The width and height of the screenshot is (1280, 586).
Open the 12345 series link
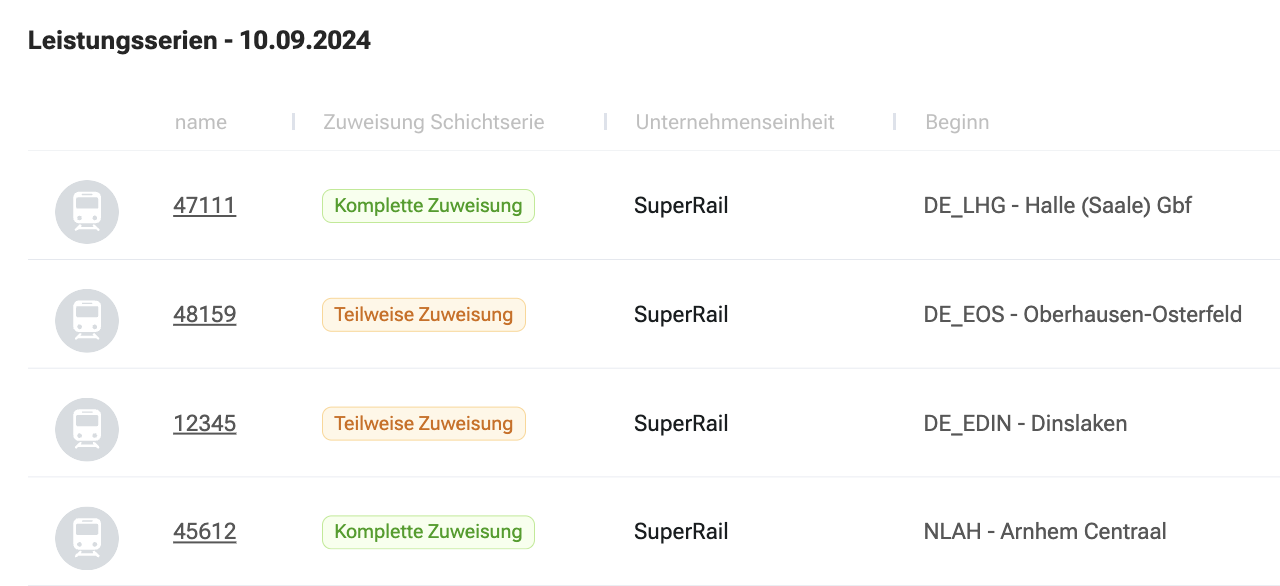coord(204,424)
